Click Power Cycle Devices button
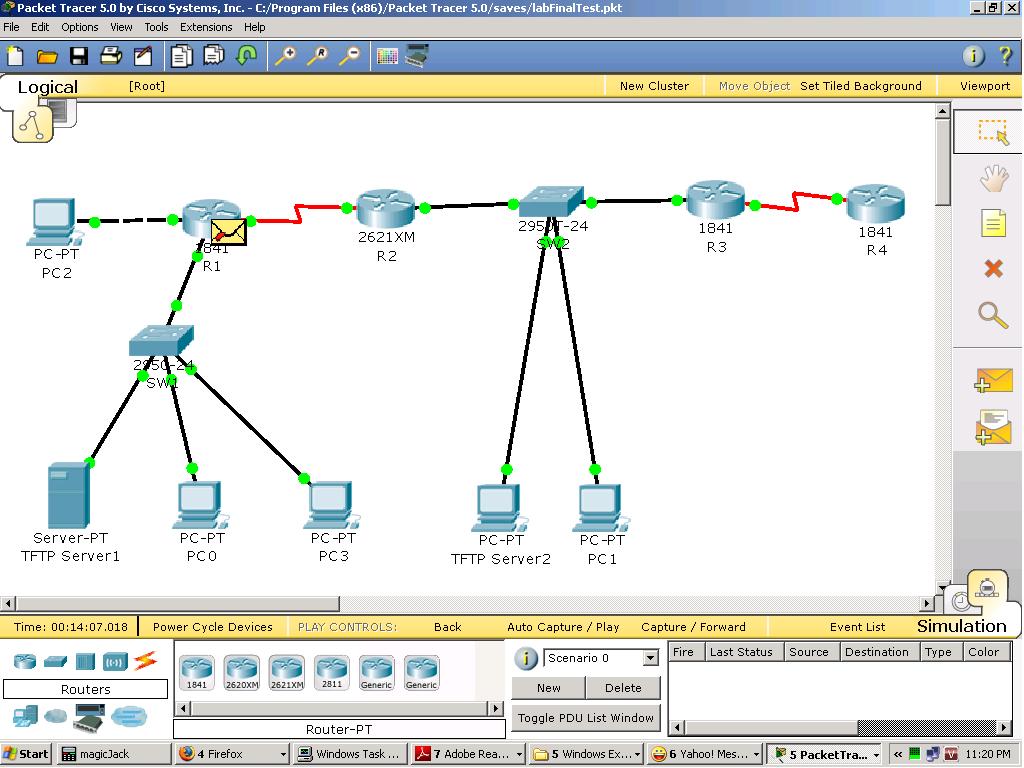This screenshot has width=1024, height=768. coord(212,627)
